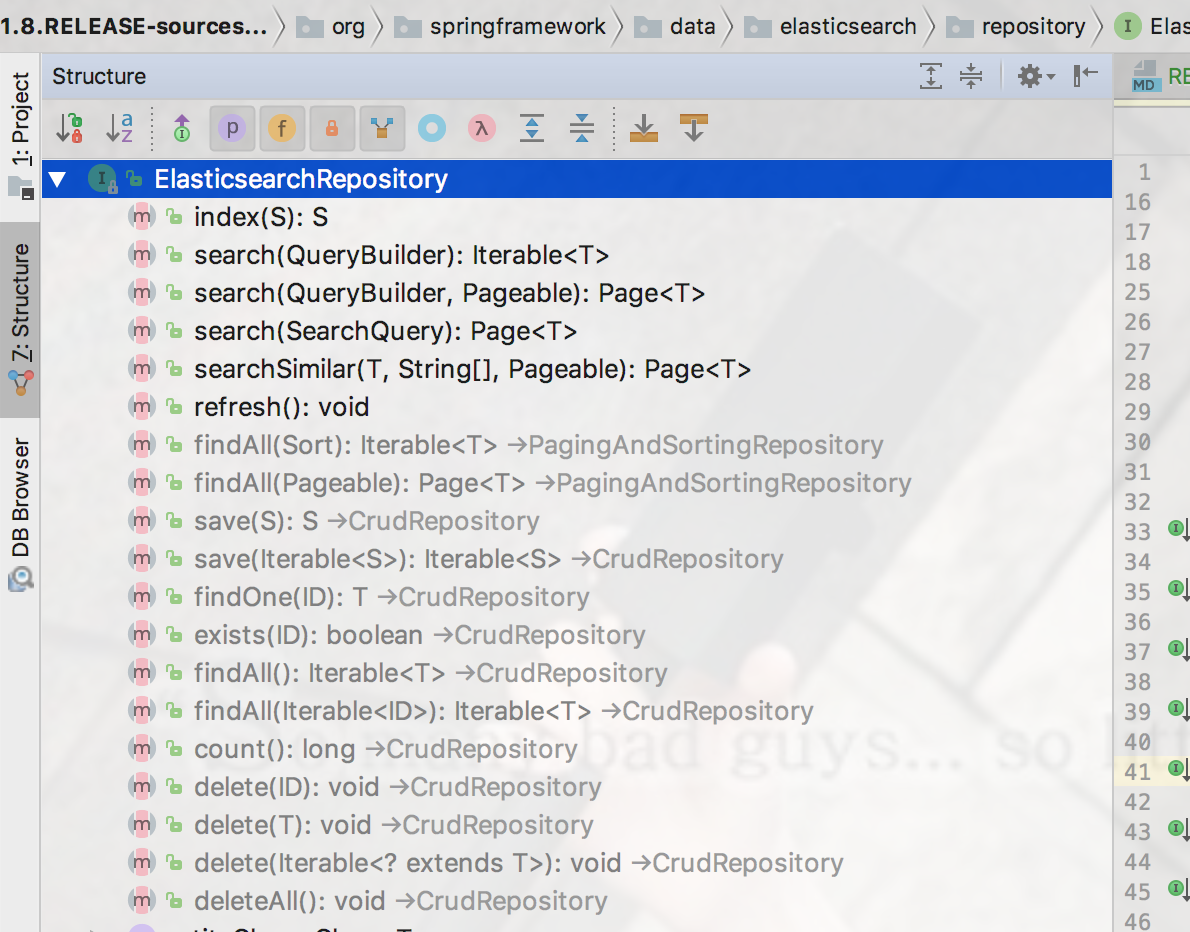
Task: Toggle Group Methods by Defining Type
Action: coord(182,128)
